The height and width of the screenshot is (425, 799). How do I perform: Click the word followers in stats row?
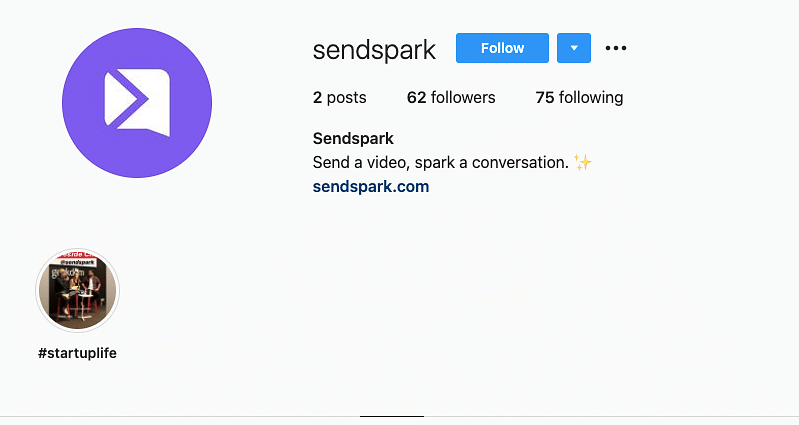pos(463,97)
